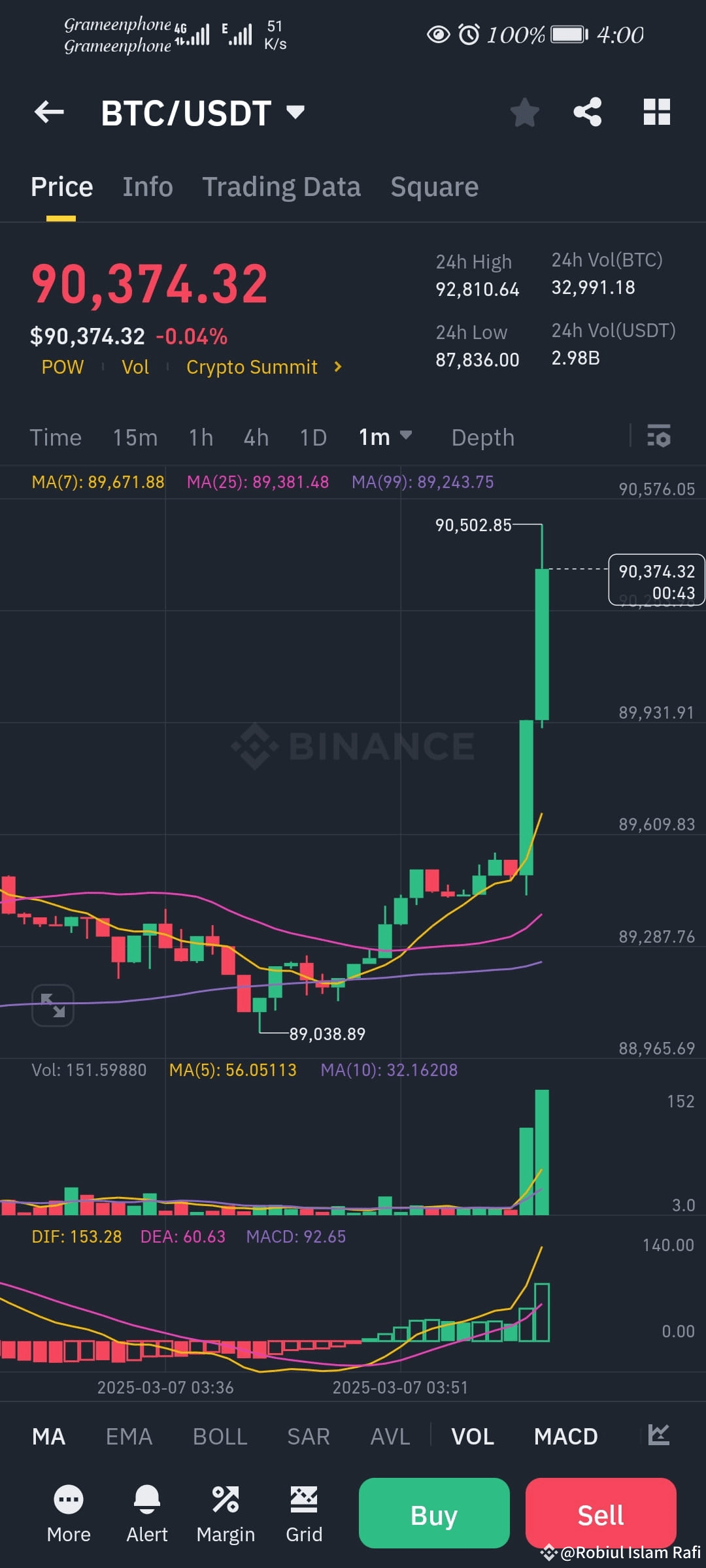Screen dimensions: 706x1568
Task: Open chart settings icon beside Depth
Action: click(x=659, y=437)
